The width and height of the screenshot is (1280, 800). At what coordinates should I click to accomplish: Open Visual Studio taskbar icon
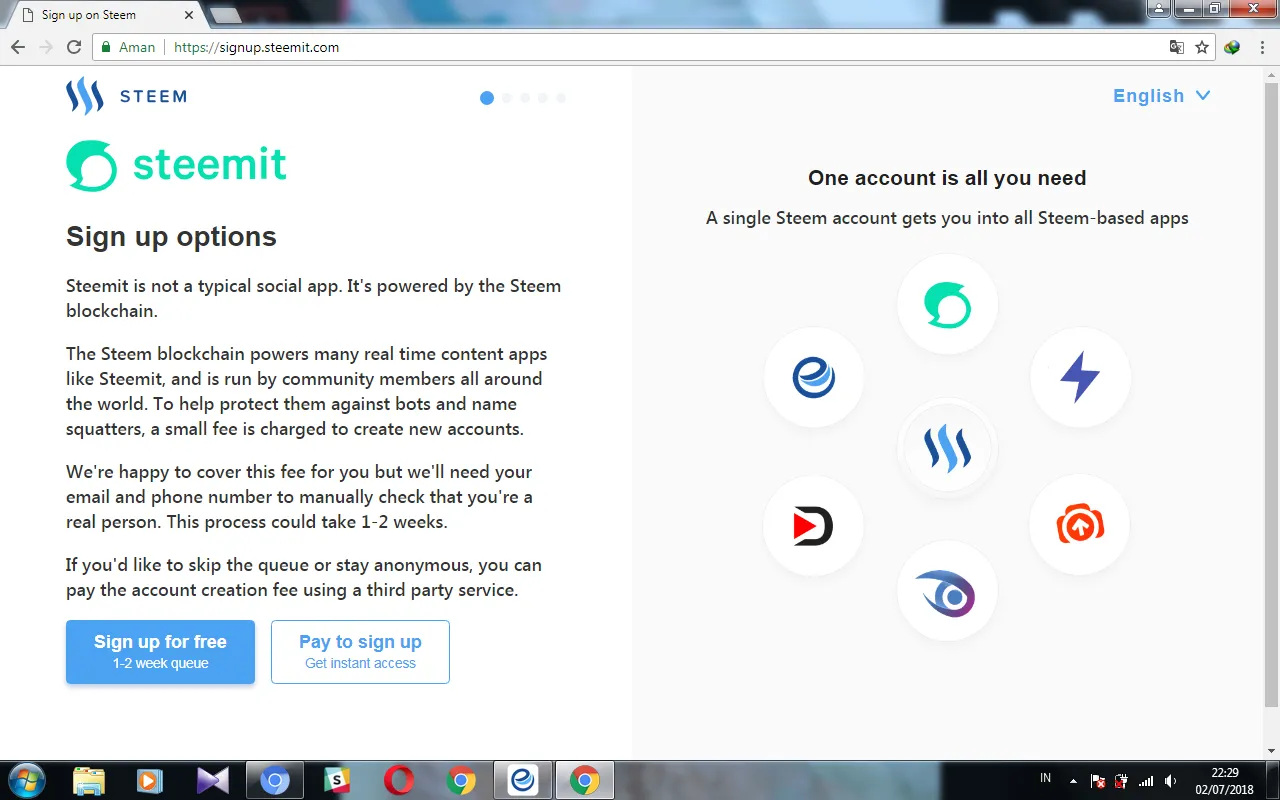[213, 780]
